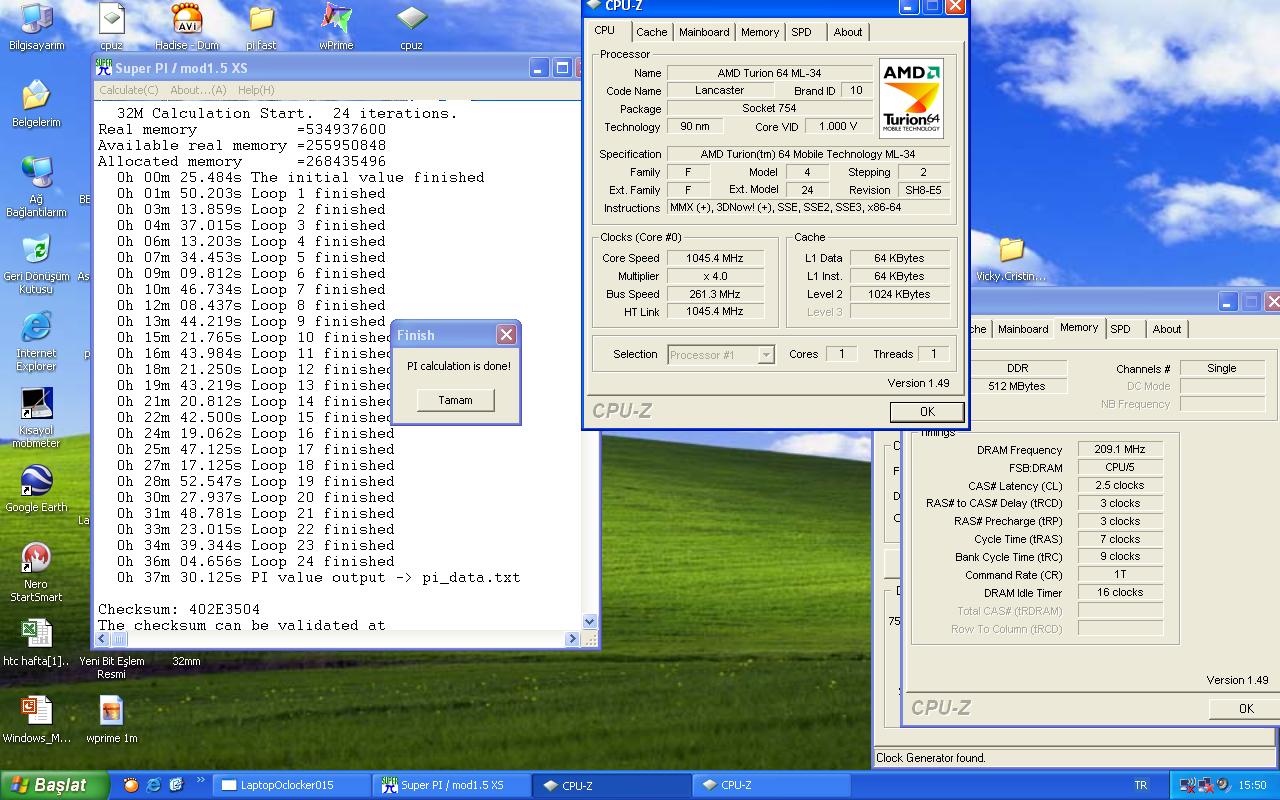Open Belgelerim folder icon
Viewport: 1280px width, 800px height.
[x=36, y=96]
